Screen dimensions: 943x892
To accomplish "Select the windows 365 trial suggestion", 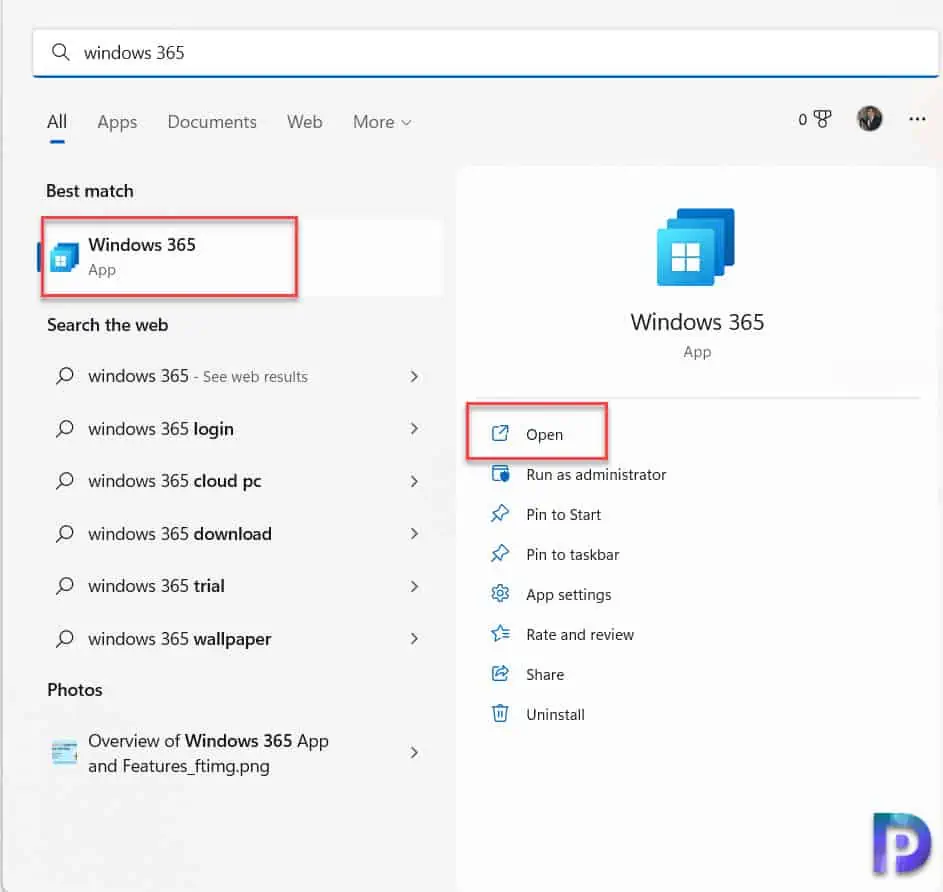I will pyautogui.click(x=156, y=586).
